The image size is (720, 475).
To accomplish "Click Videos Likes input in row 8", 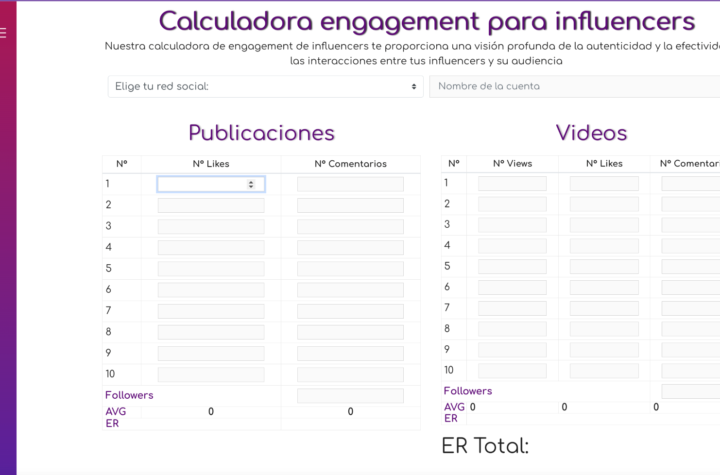I will tap(604, 329).
